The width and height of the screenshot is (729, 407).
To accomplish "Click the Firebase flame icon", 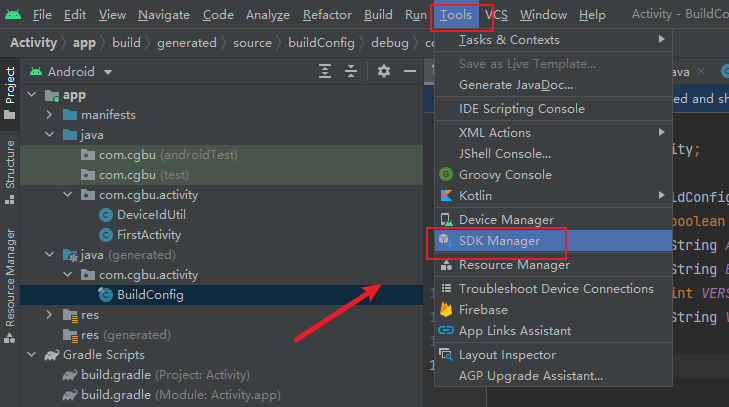I will pos(446,309).
